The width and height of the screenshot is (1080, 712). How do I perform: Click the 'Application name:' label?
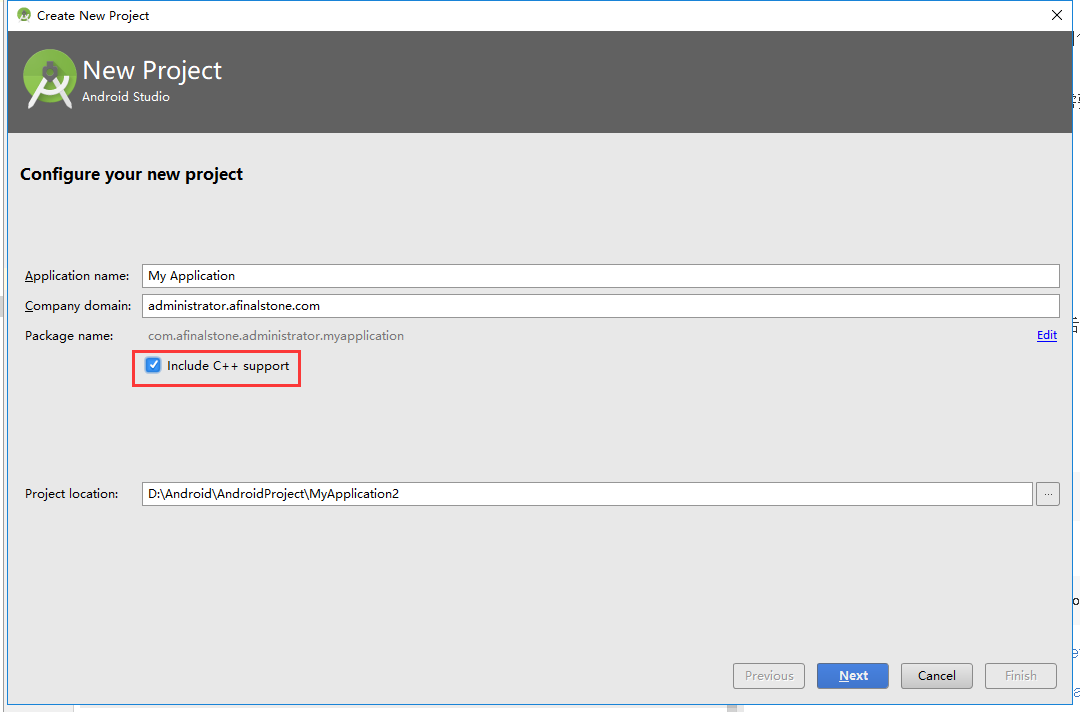click(x=77, y=275)
